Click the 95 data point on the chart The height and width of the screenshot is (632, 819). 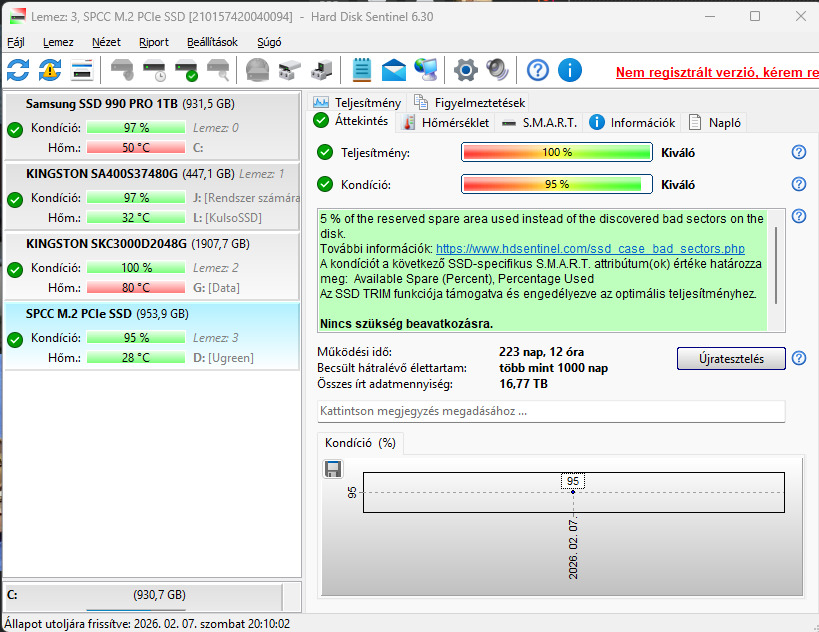coord(573,492)
